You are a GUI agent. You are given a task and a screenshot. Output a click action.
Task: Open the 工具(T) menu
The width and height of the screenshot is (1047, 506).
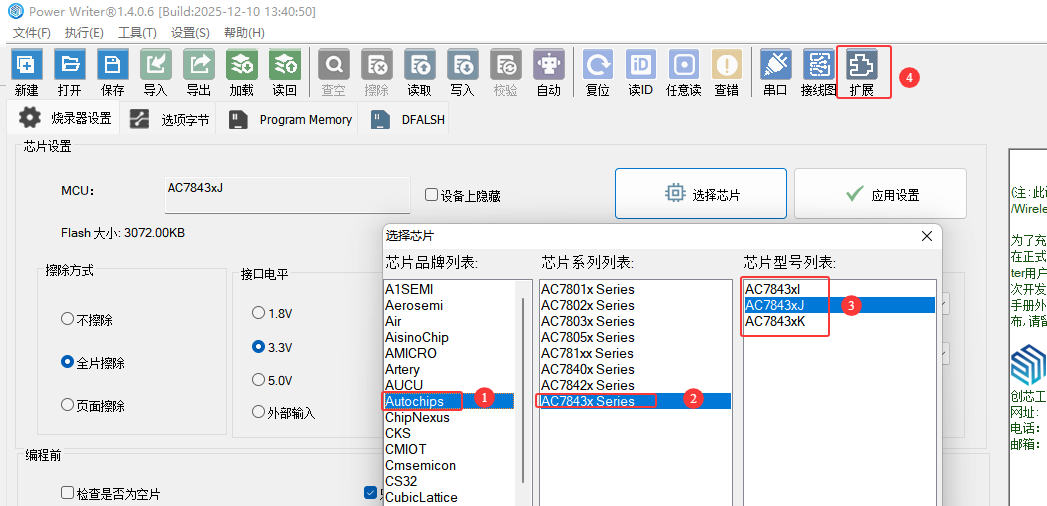(x=137, y=33)
